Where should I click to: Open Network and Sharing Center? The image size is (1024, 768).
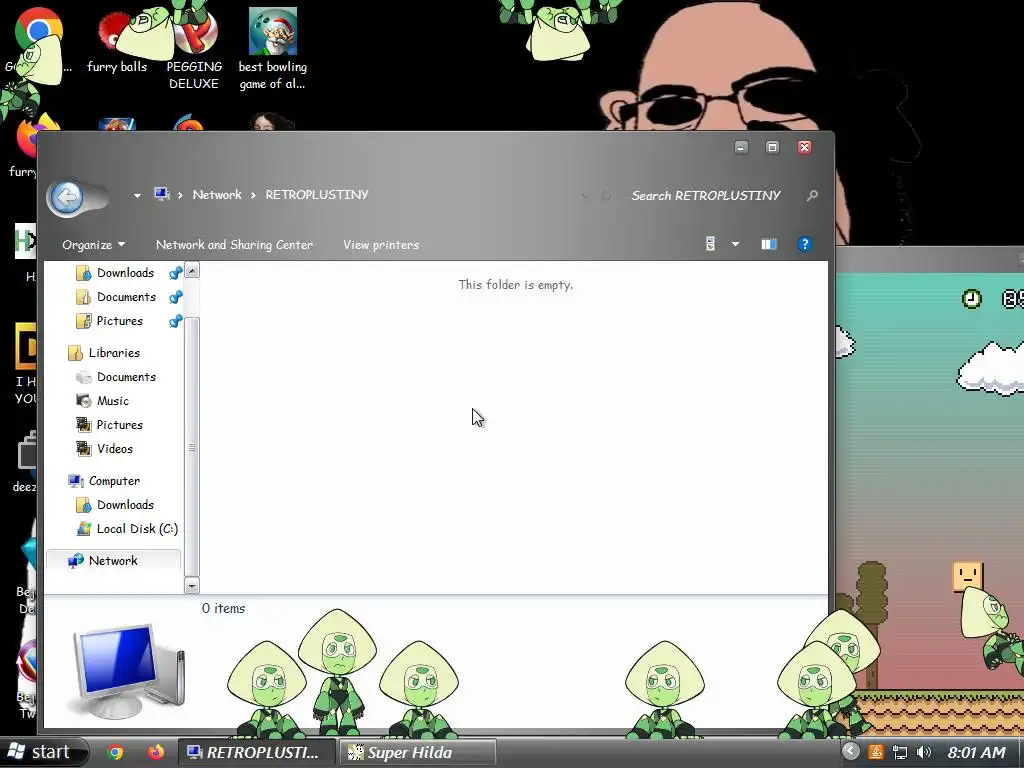click(234, 245)
